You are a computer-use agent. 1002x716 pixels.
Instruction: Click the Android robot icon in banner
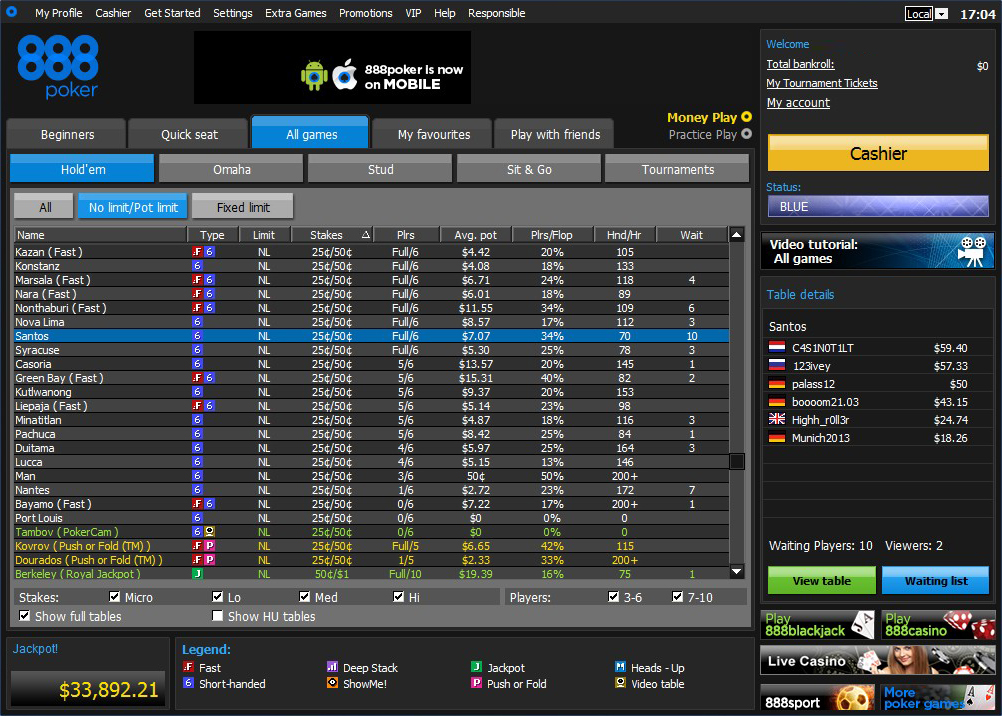click(314, 75)
